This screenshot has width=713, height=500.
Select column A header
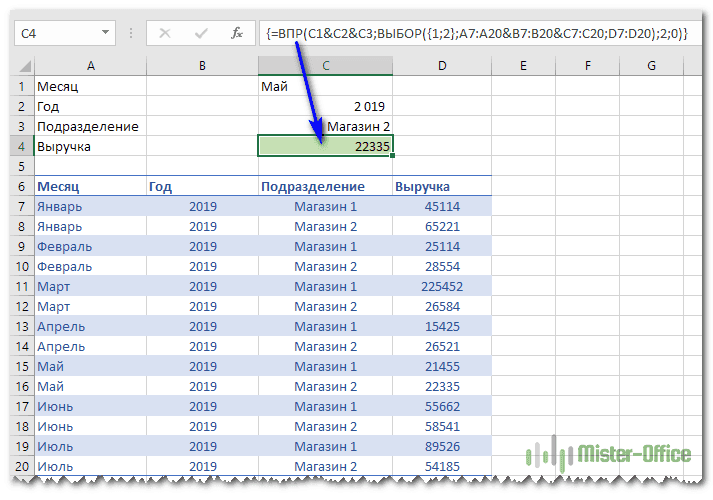[90, 66]
